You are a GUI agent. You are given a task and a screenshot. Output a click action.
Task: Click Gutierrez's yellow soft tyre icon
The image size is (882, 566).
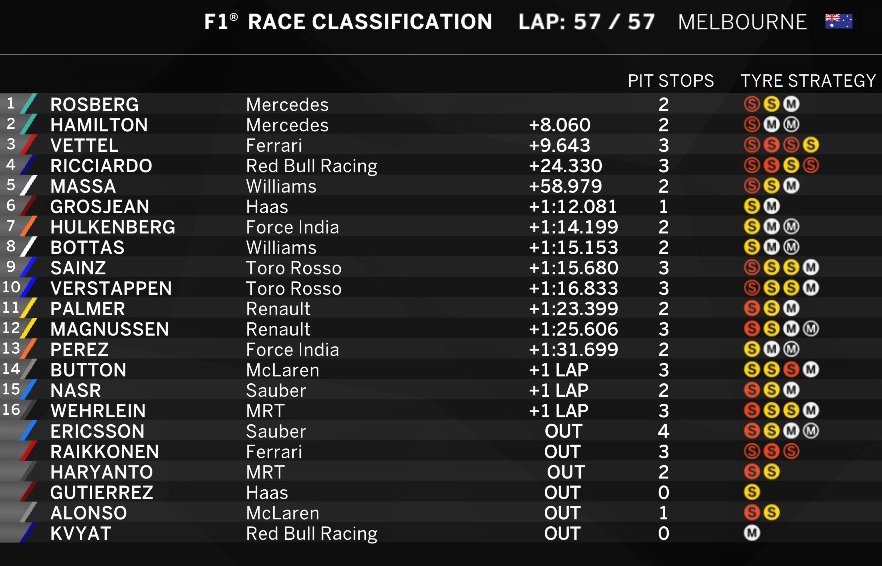coord(752,492)
